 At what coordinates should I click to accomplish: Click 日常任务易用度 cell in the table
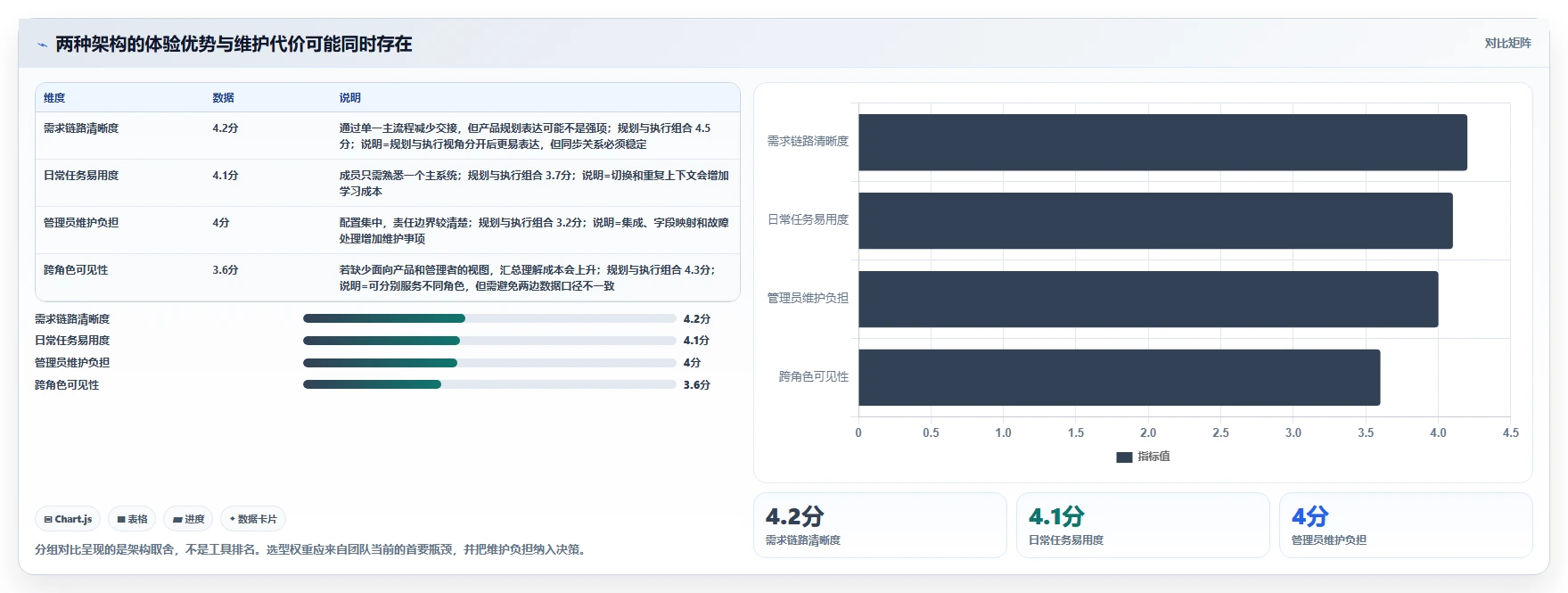coord(81,176)
